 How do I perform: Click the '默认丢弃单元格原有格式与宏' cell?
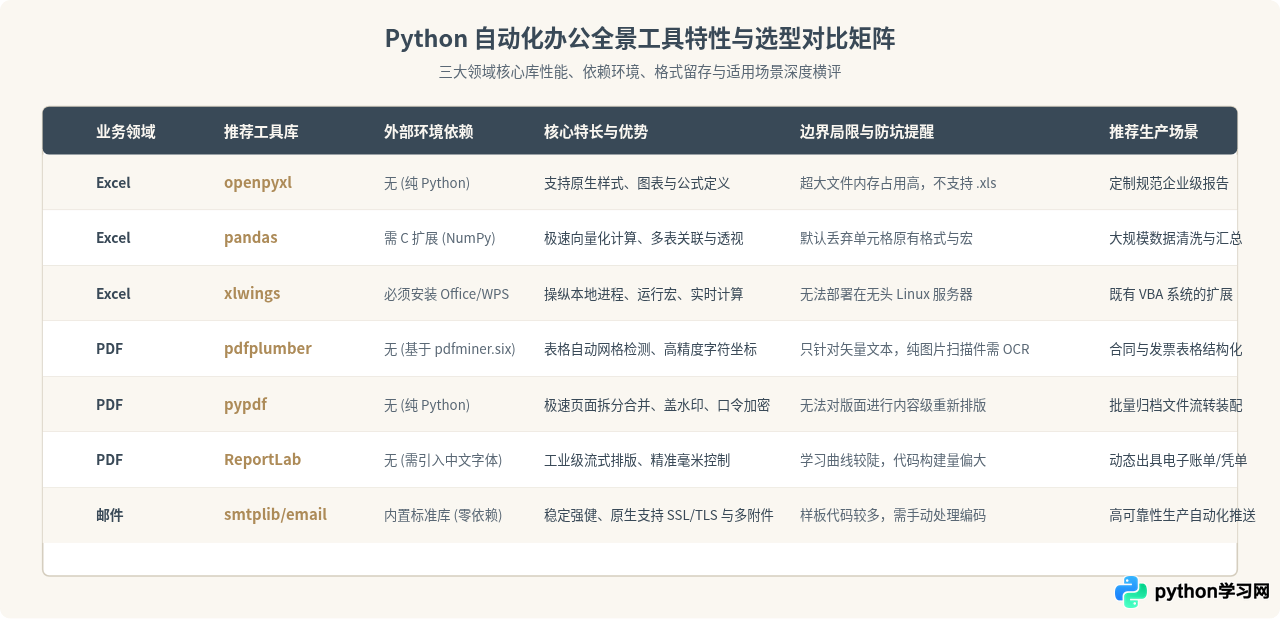(x=887, y=239)
